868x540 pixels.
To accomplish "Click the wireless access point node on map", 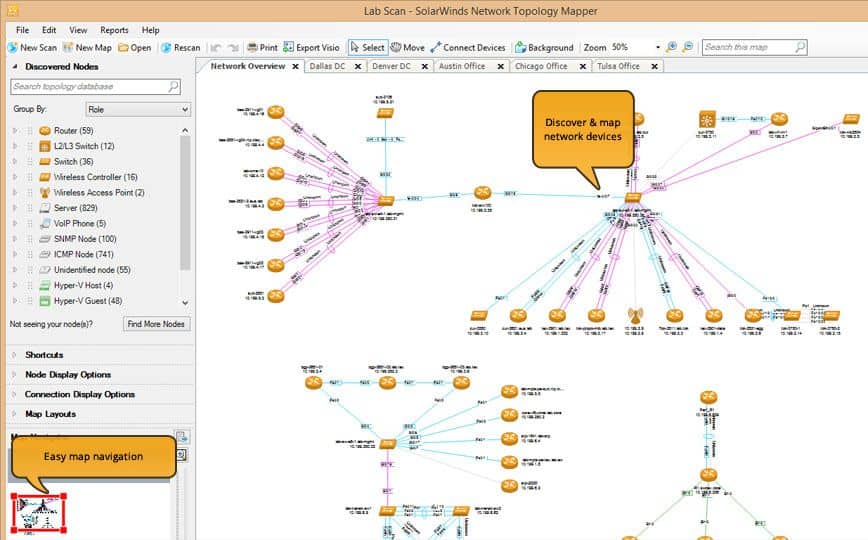I will [x=635, y=316].
